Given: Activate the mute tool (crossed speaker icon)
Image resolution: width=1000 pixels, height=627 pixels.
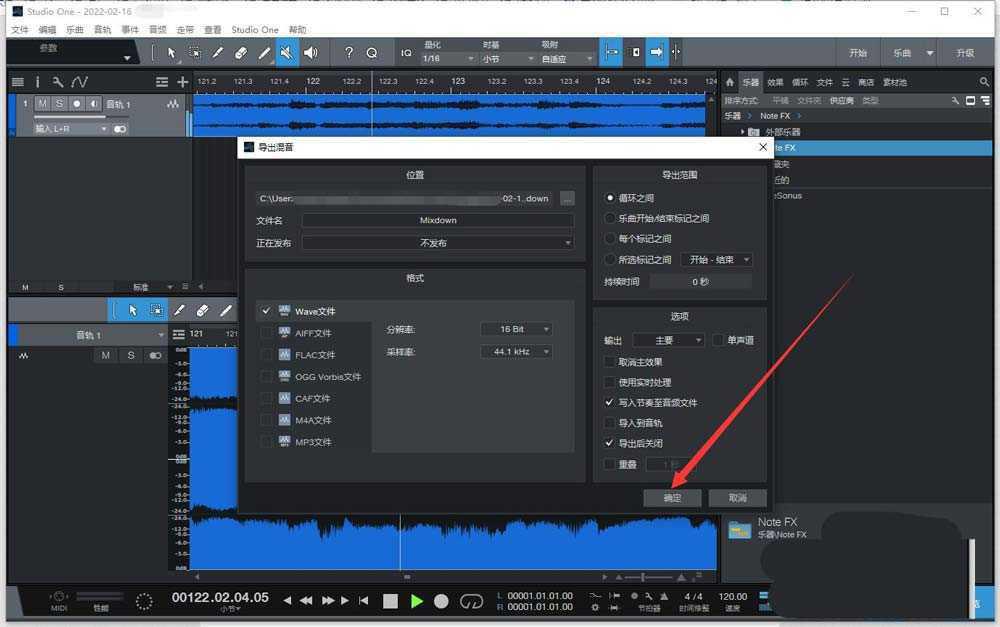Looking at the screenshot, I should click(x=288, y=53).
